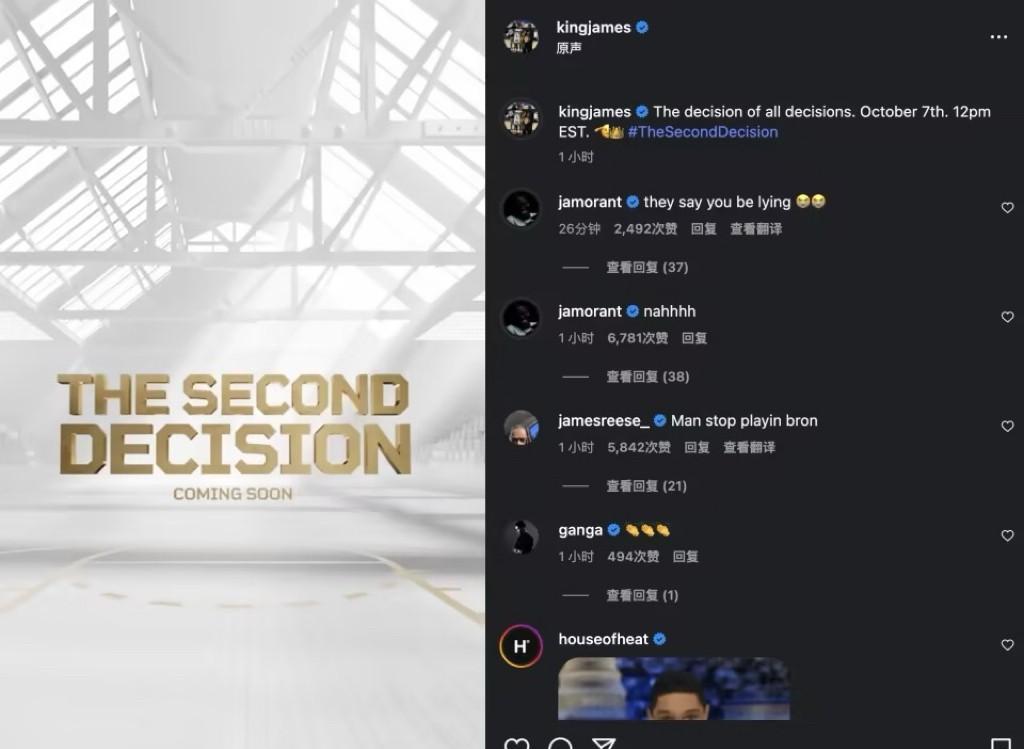Reply to jamorant's "they say you be lying" comment
The height and width of the screenshot is (749, 1024).
pyautogui.click(x=703, y=229)
